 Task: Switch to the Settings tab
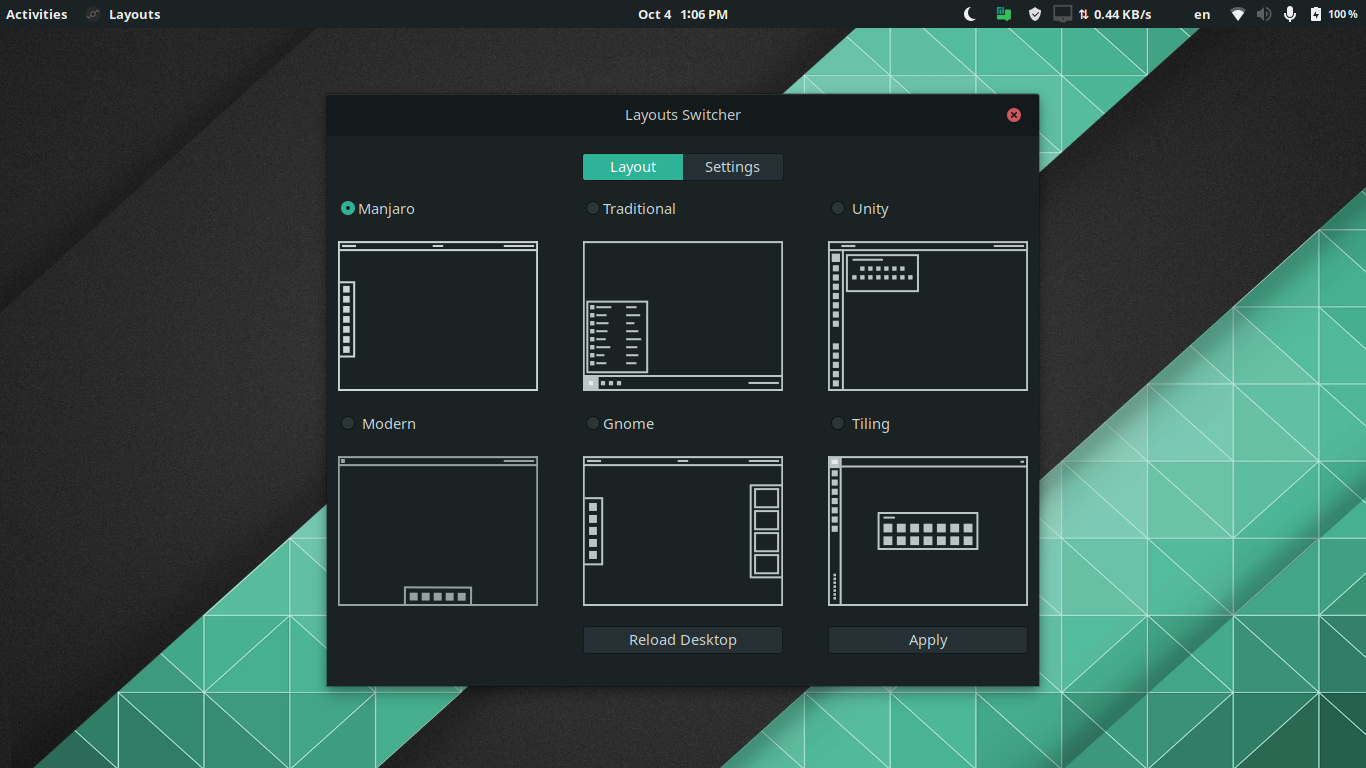click(x=732, y=167)
